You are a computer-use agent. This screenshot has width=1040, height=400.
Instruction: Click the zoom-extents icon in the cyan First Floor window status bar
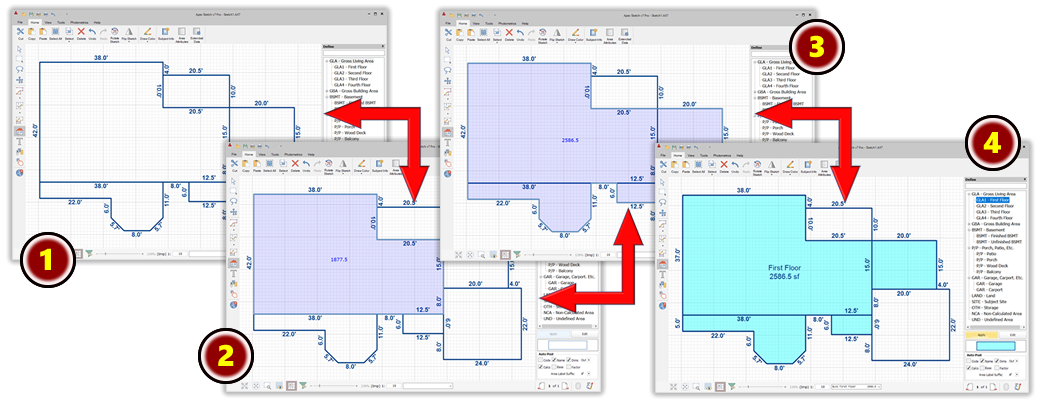pyautogui.click(x=673, y=387)
